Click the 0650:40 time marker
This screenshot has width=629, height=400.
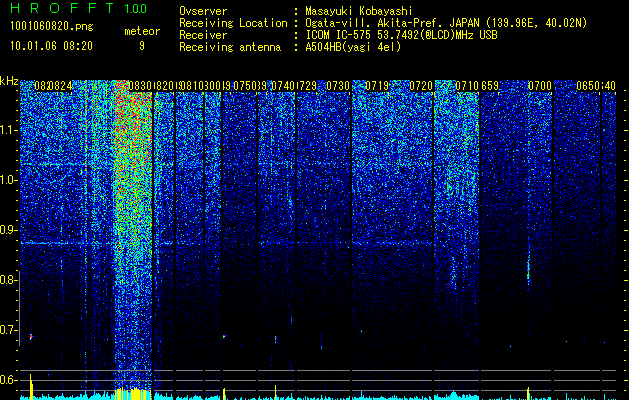[x=596, y=86]
